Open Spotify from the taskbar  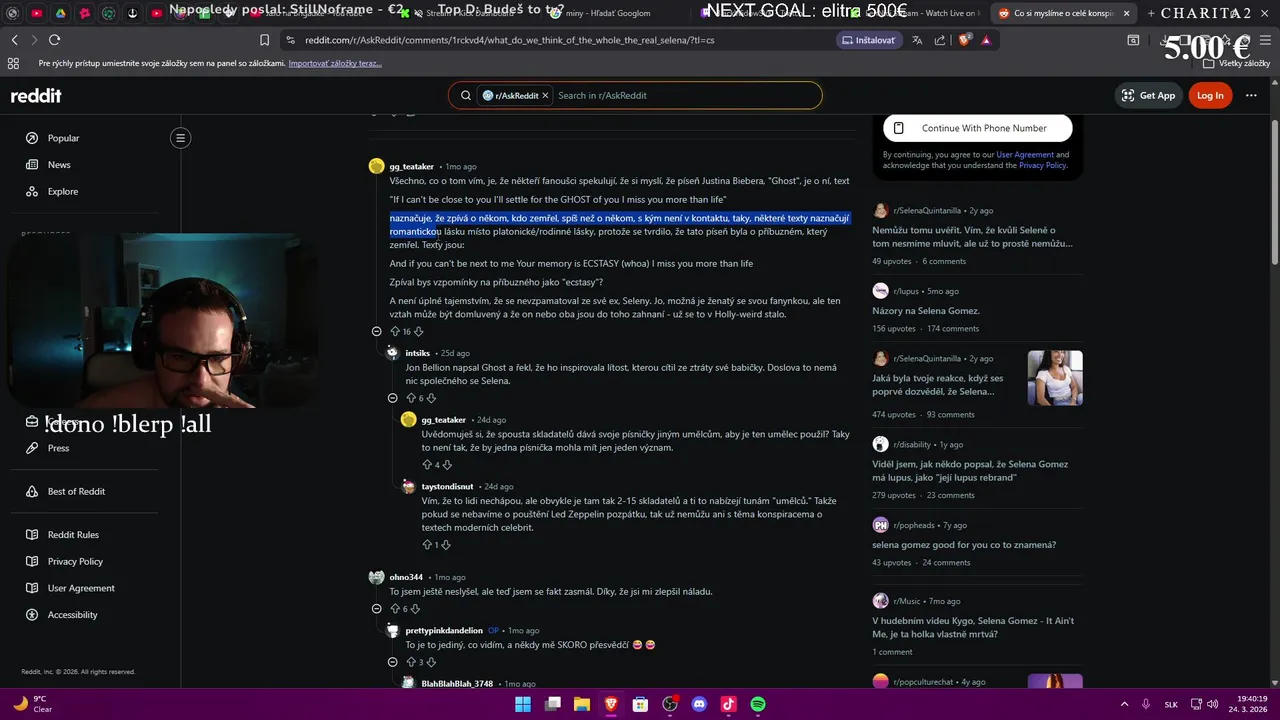coord(758,704)
